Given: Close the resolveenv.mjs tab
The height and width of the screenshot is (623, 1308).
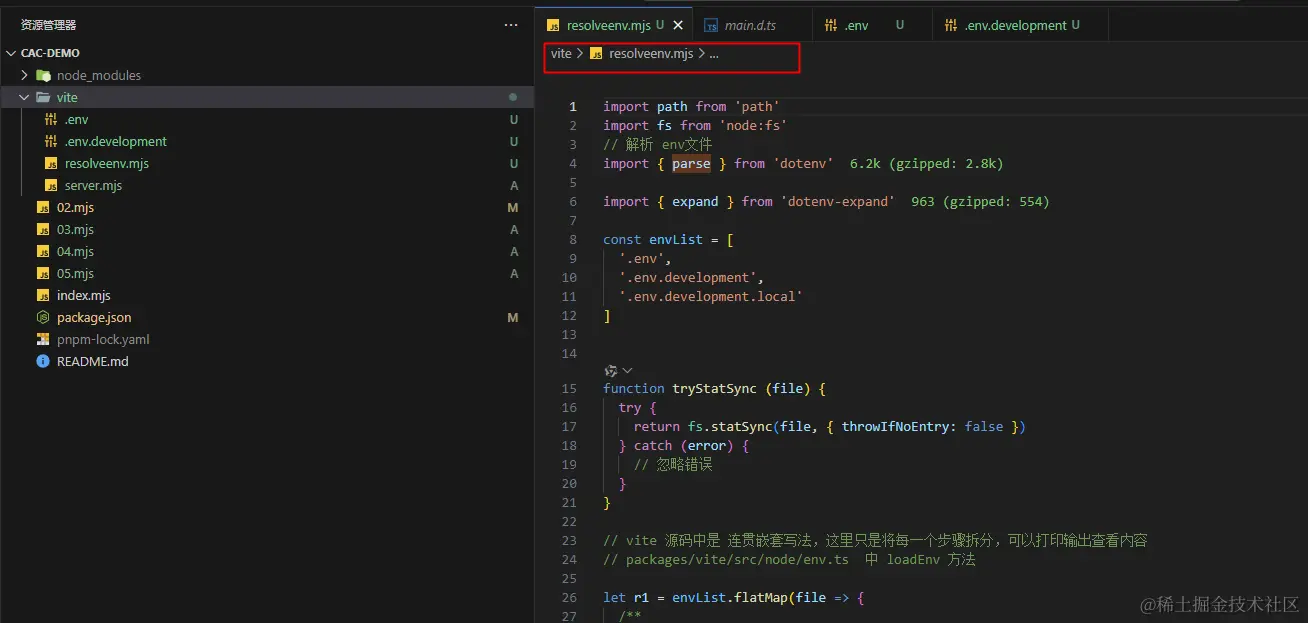Looking at the screenshot, I should [679, 25].
